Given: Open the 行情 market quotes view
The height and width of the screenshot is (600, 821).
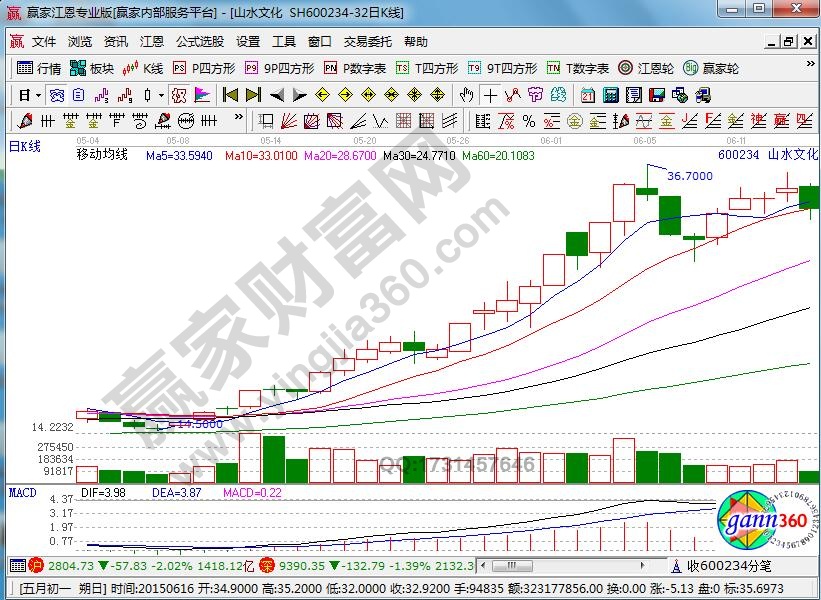Looking at the screenshot, I should click(39, 69).
